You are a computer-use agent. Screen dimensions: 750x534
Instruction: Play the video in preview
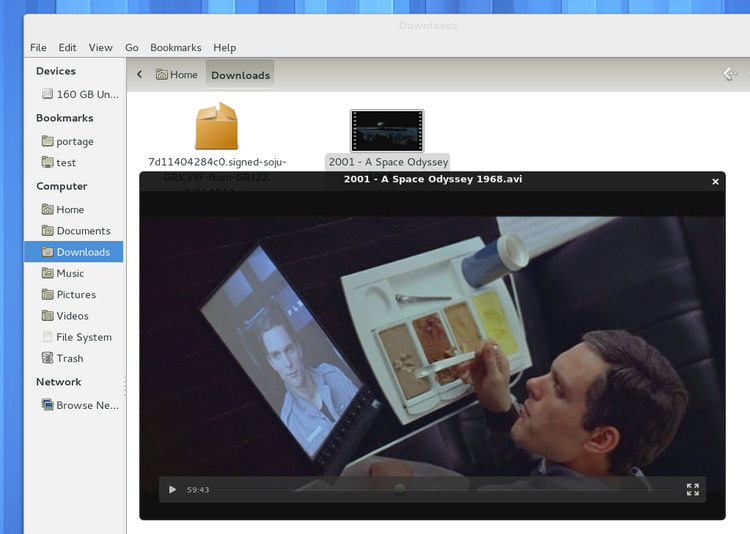(x=172, y=490)
